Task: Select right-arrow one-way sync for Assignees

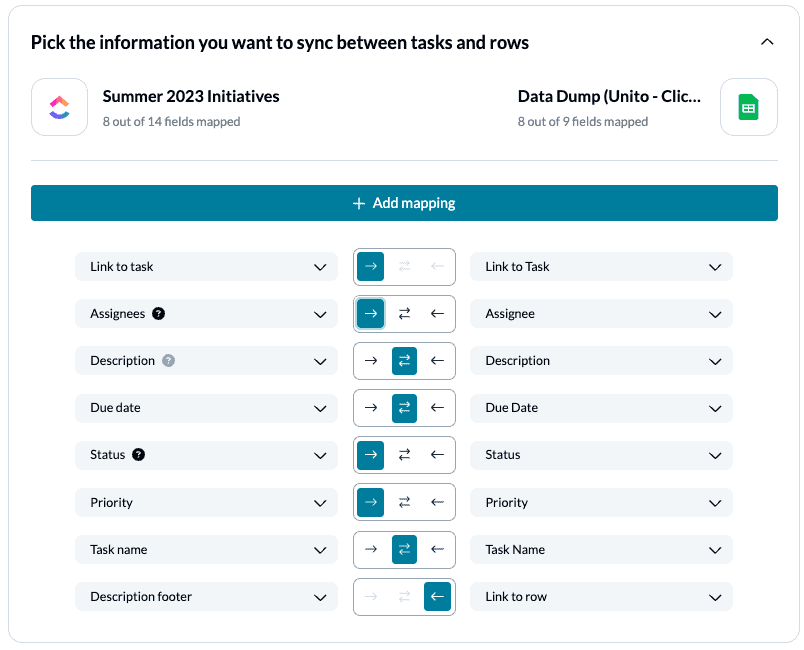Action: coord(371,314)
